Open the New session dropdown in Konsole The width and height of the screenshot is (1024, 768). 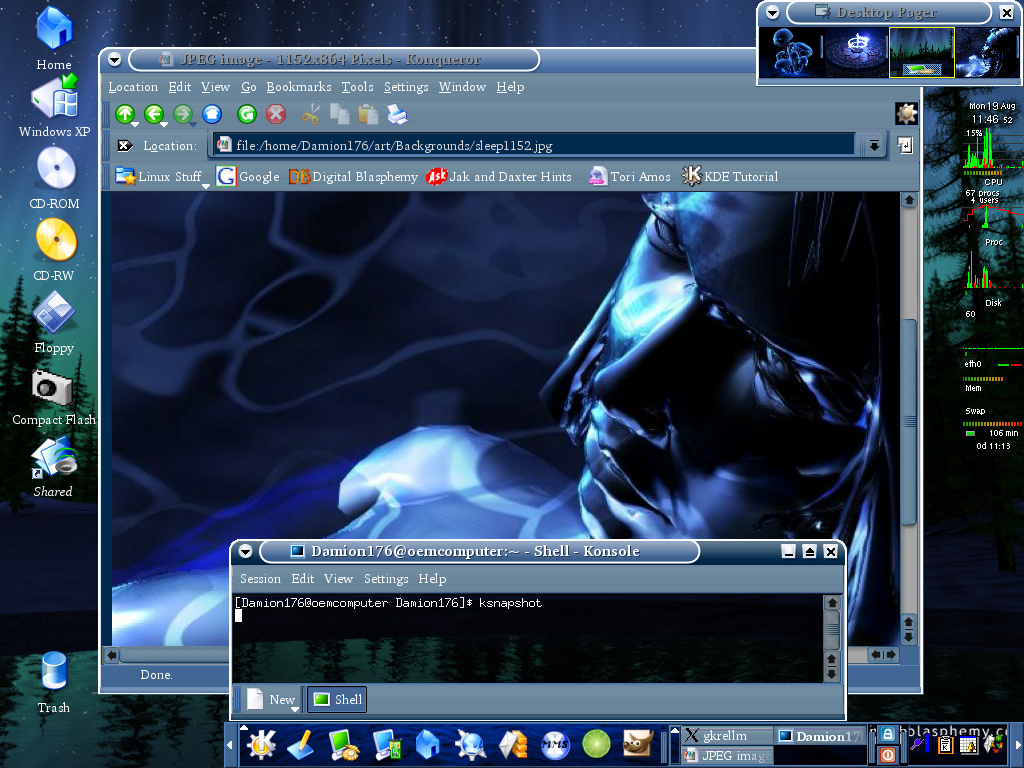coord(295,709)
